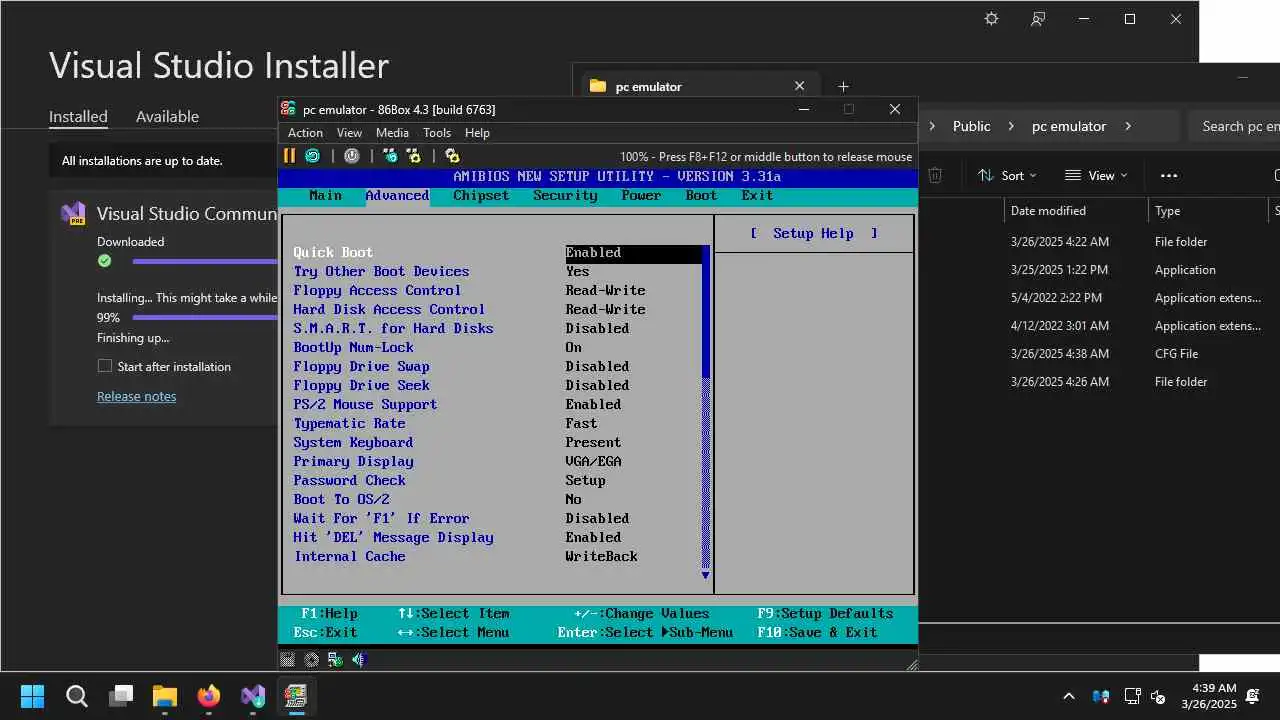This screenshot has height=720, width=1280.
Task: Click the 5/4/2022 2:22 PM date row
Action: pyautogui.click(x=1056, y=298)
